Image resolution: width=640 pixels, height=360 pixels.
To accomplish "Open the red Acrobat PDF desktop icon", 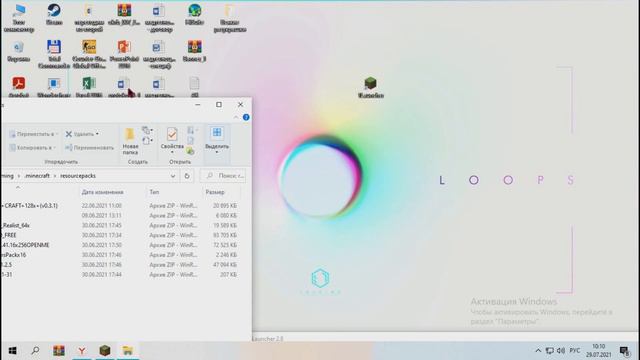I will tap(18, 87).
